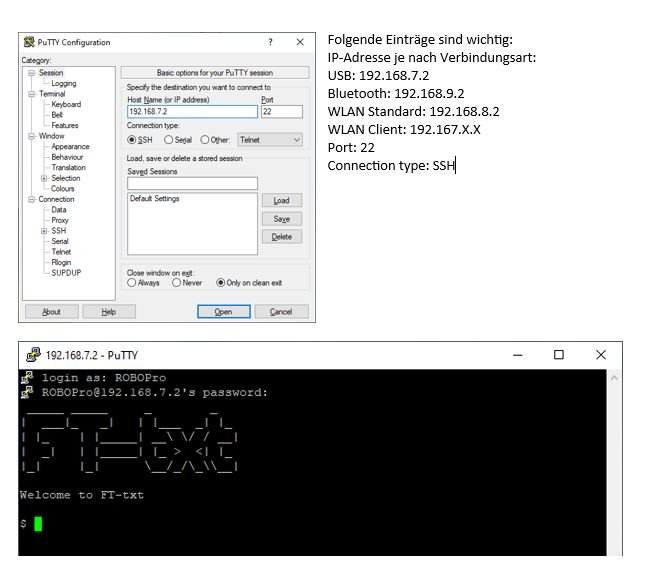The image size is (655, 581).
Task: Select Data in the category tree
Action: pyautogui.click(x=59, y=210)
